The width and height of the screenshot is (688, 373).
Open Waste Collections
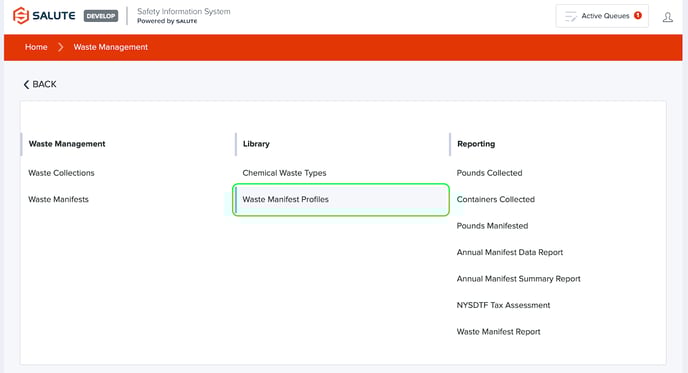(61, 173)
